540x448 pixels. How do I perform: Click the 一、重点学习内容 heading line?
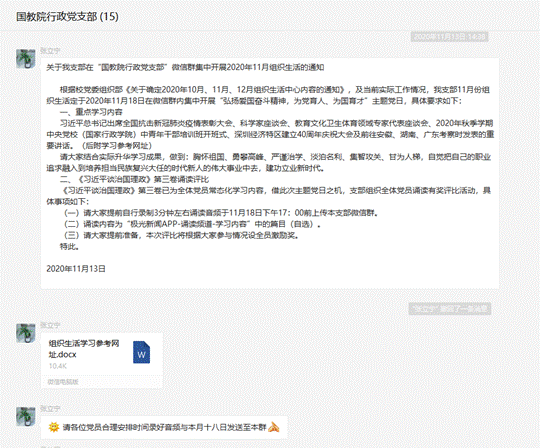coord(91,112)
